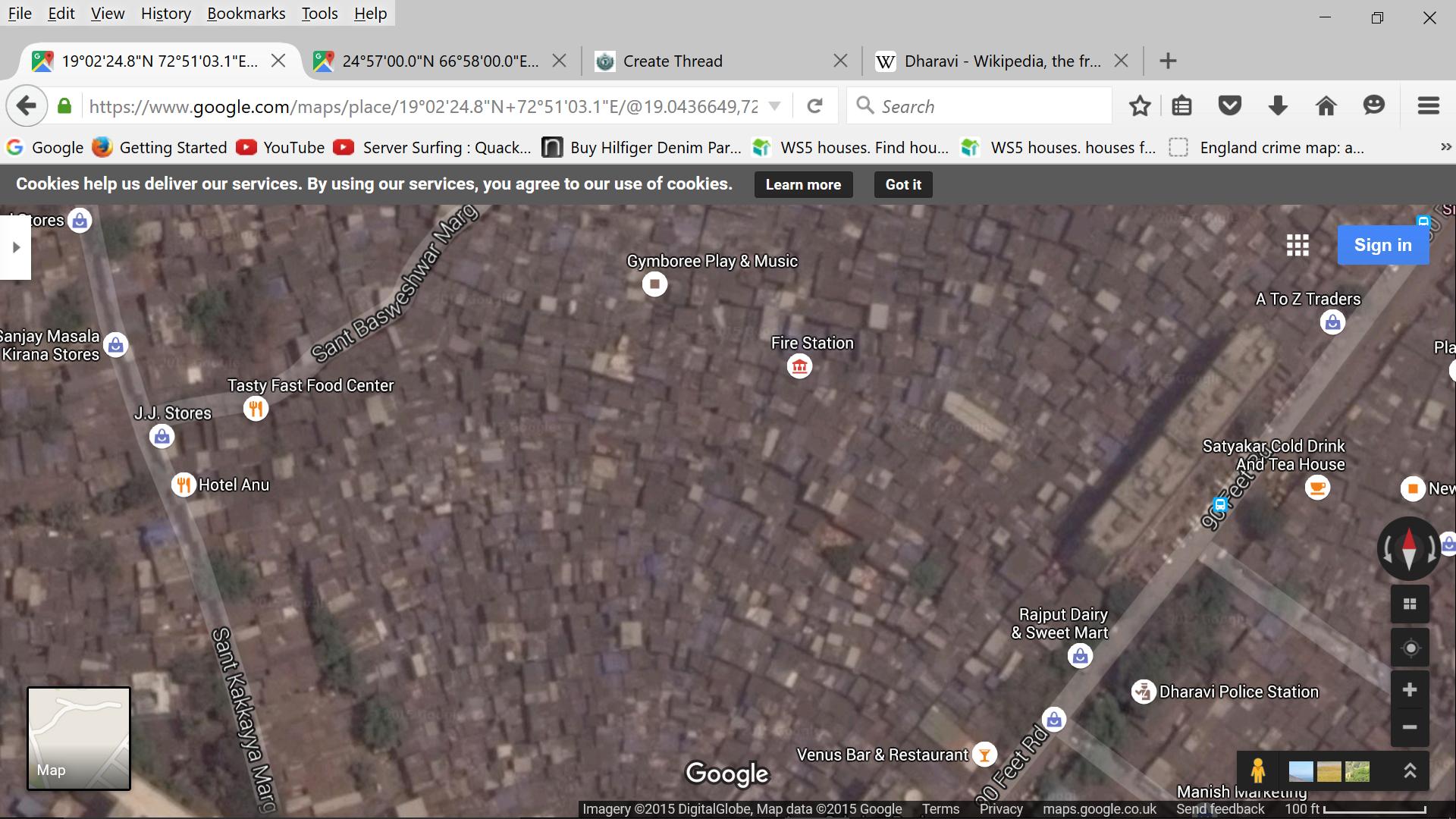This screenshot has height=819, width=1456.
Task: Click the tilt view button
Action: coord(1410,604)
